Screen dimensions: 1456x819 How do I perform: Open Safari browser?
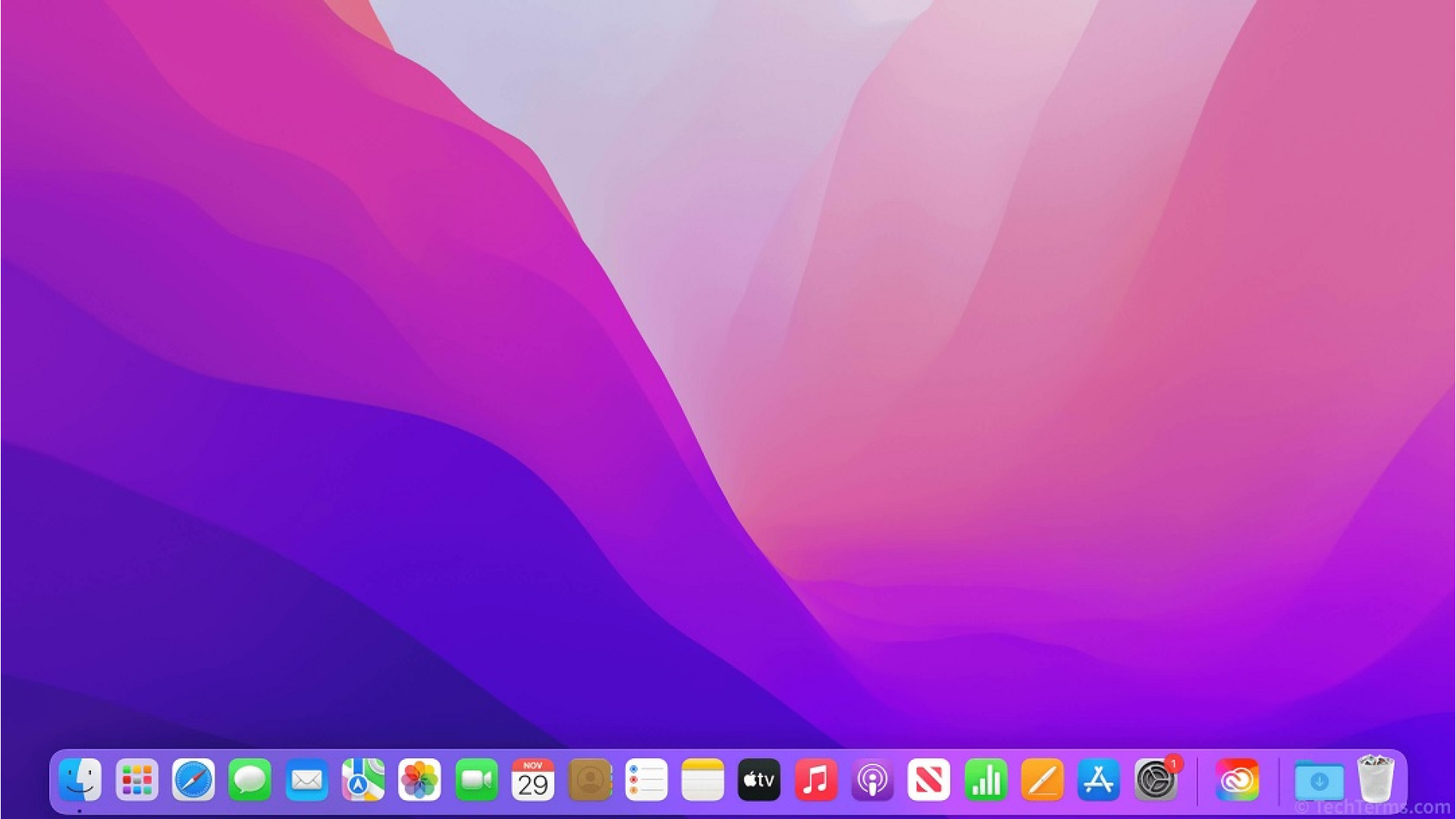point(193,780)
